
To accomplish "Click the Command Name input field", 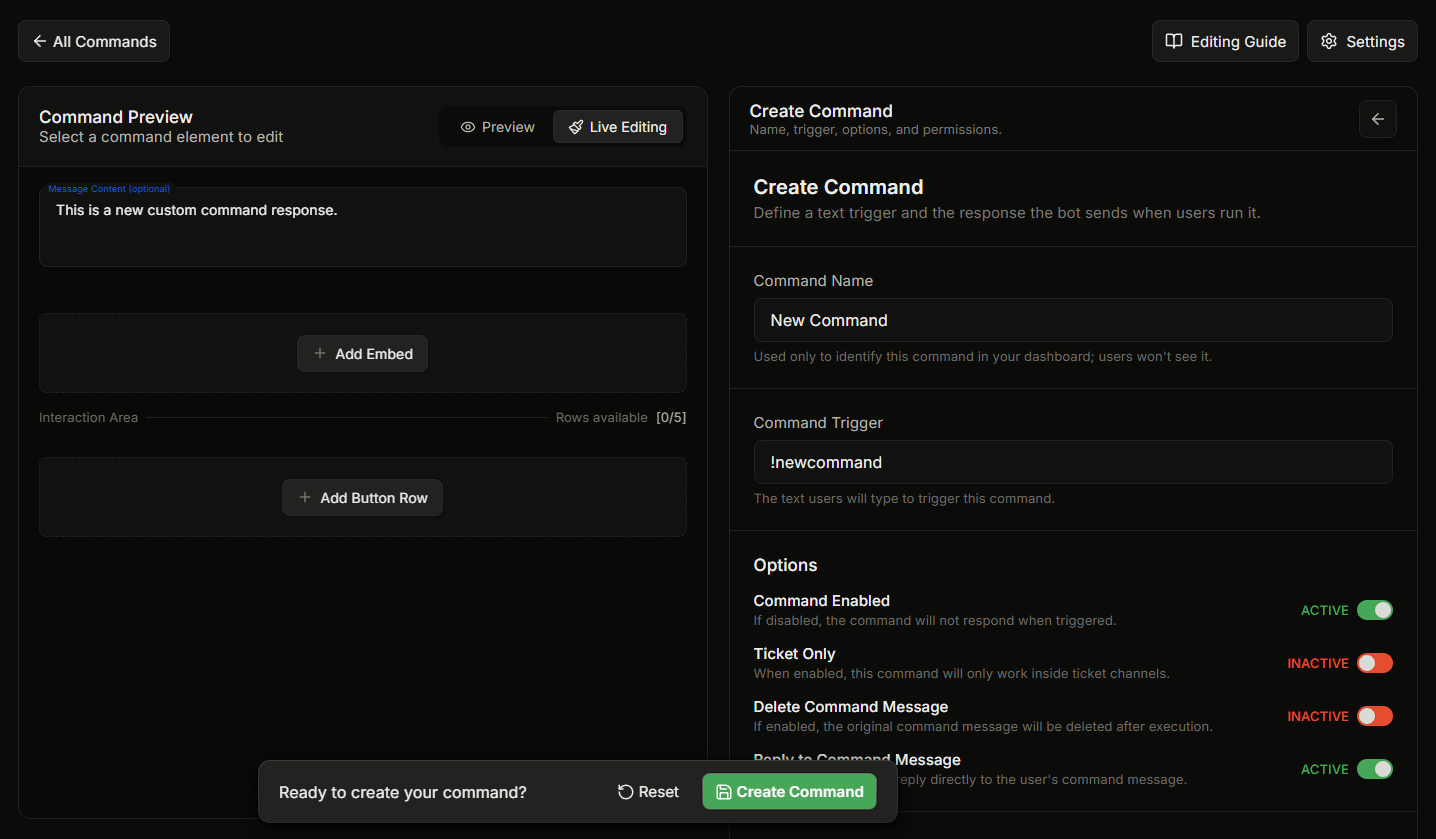I will [1073, 320].
